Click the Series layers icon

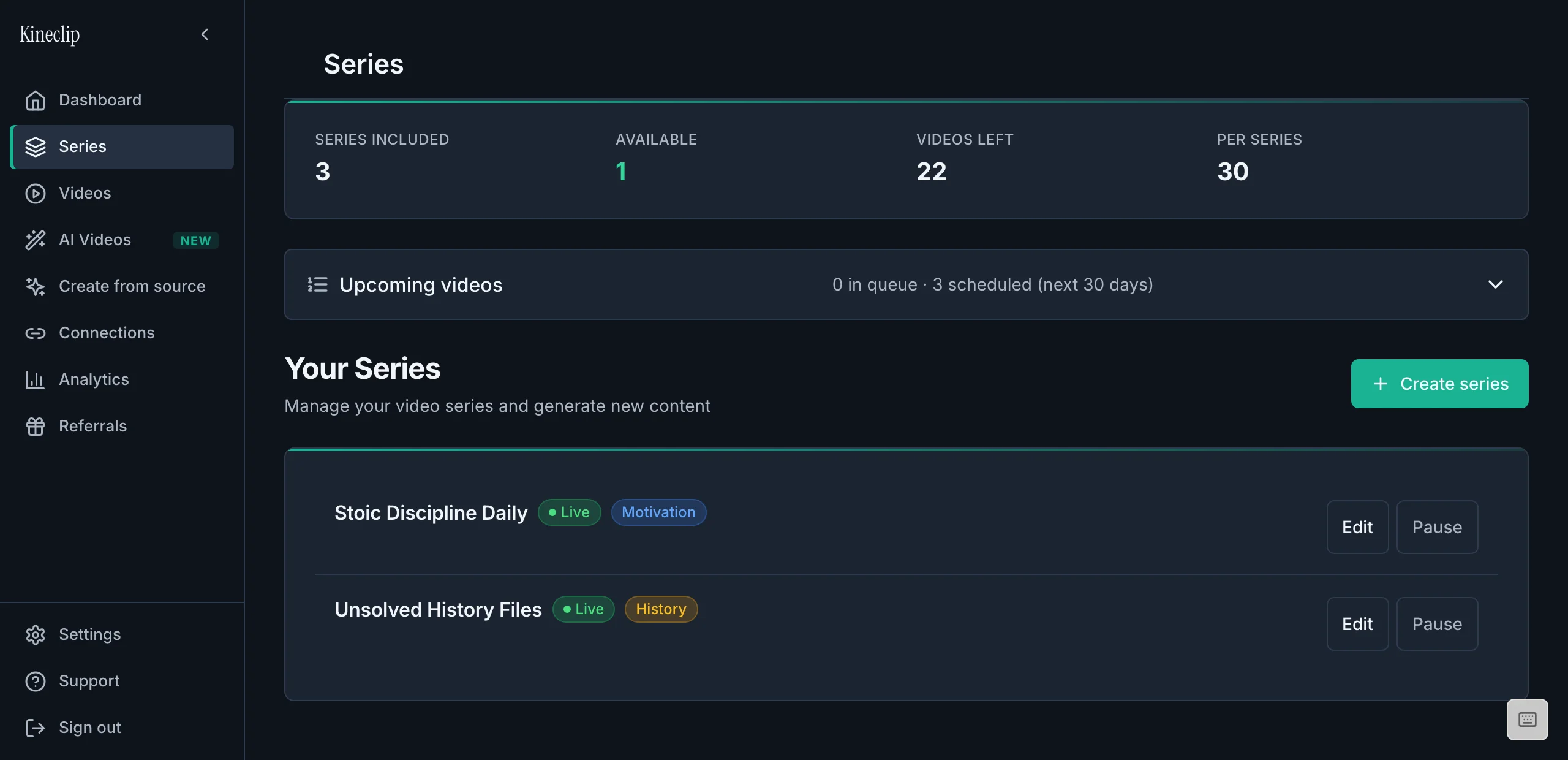35,146
